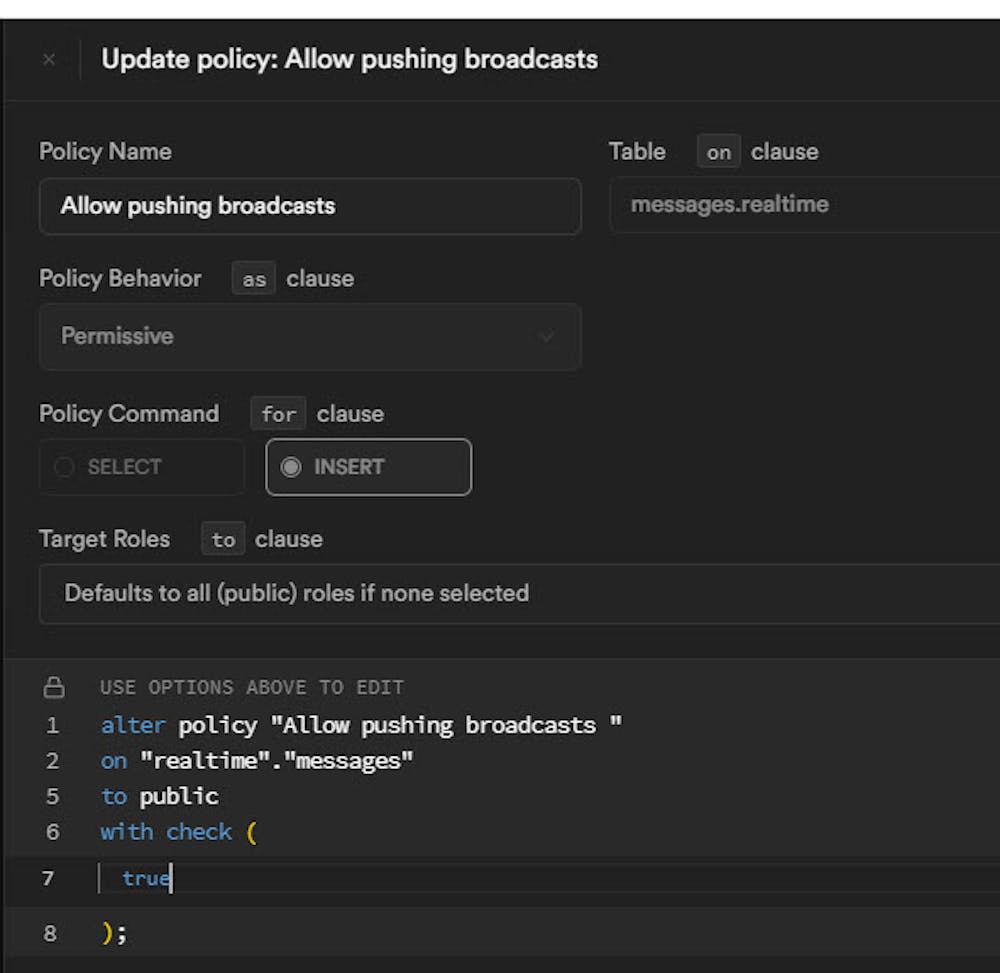Click the 'on' clause badge
This screenshot has height=973, width=1000.
coord(718,152)
